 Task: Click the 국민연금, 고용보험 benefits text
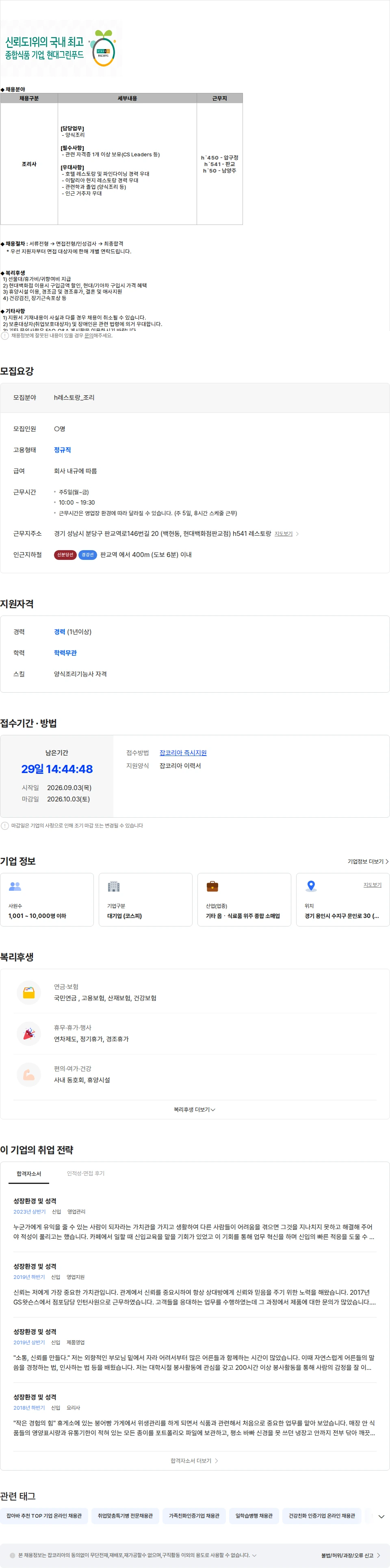pyautogui.click(x=105, y=998)
